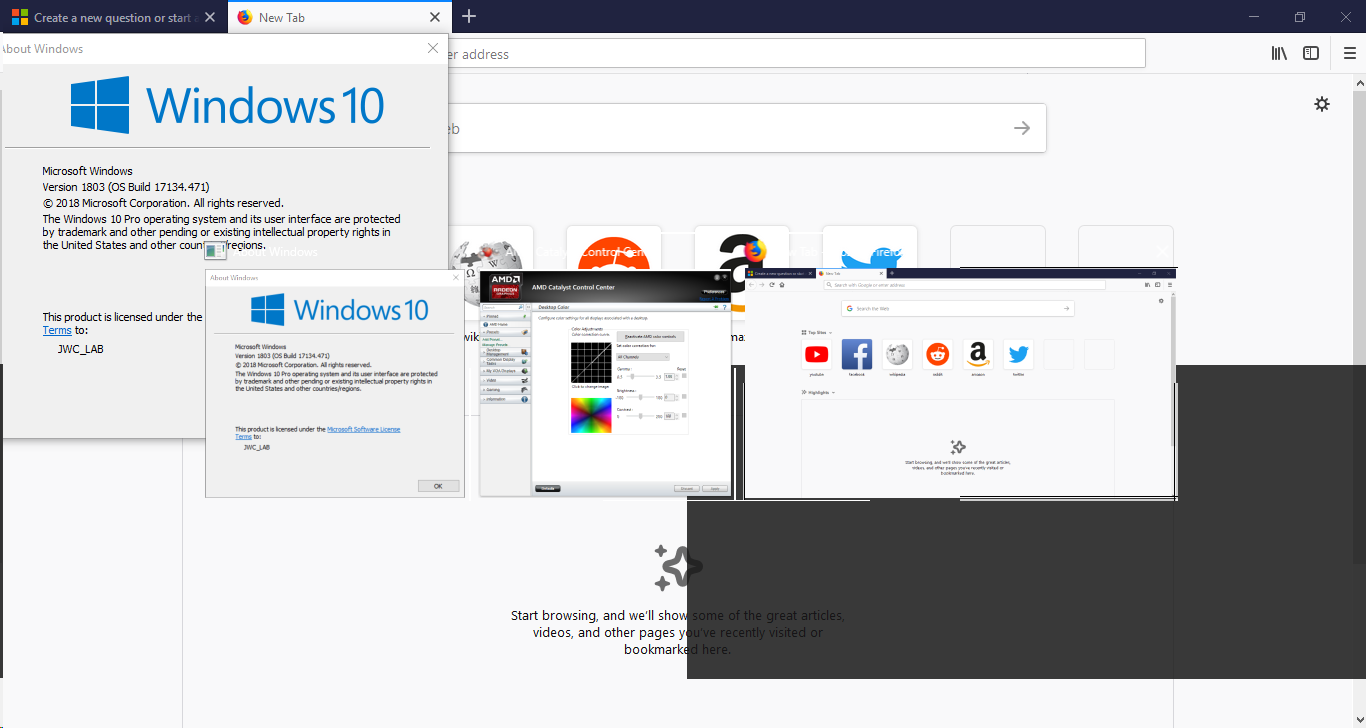Open the Firefox Library icon
The width and height of the screenshot is (1366, 728).
(x=1279, y=54)
